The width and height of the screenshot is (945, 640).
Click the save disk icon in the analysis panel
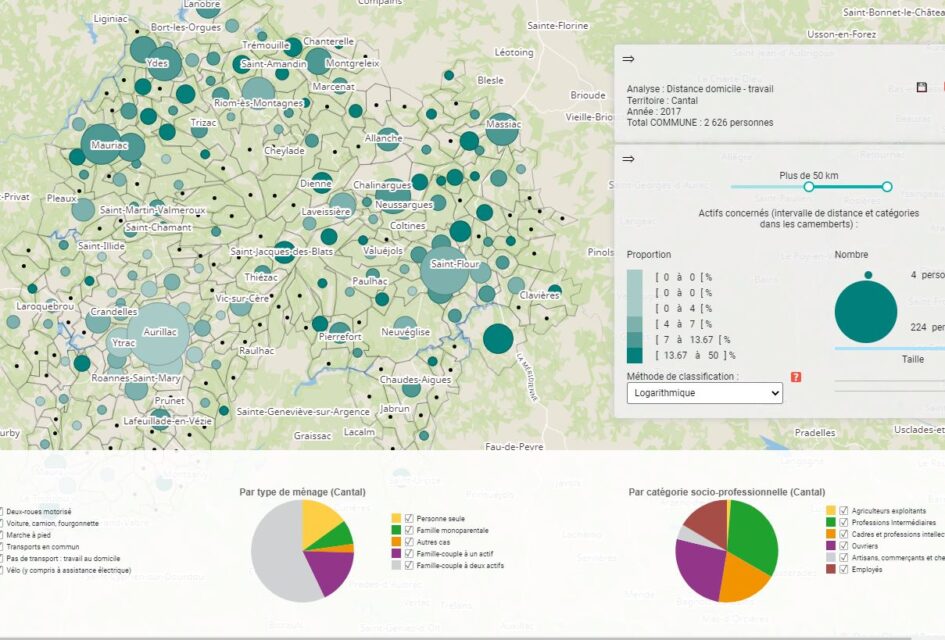[921, 88]
